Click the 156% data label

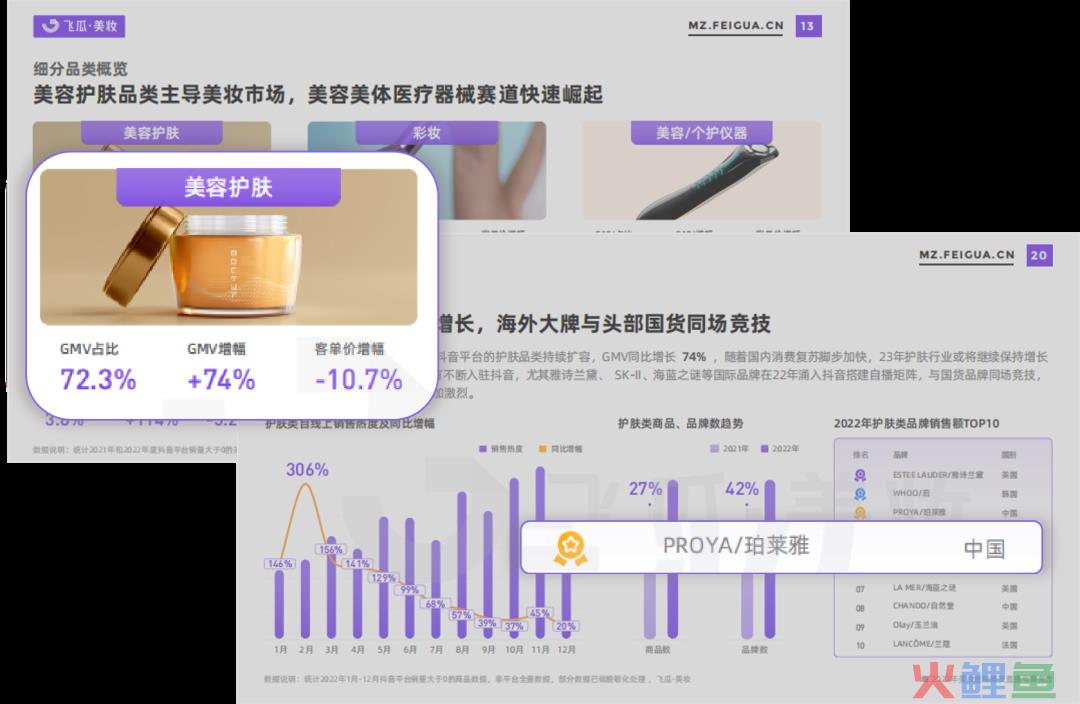331,550
